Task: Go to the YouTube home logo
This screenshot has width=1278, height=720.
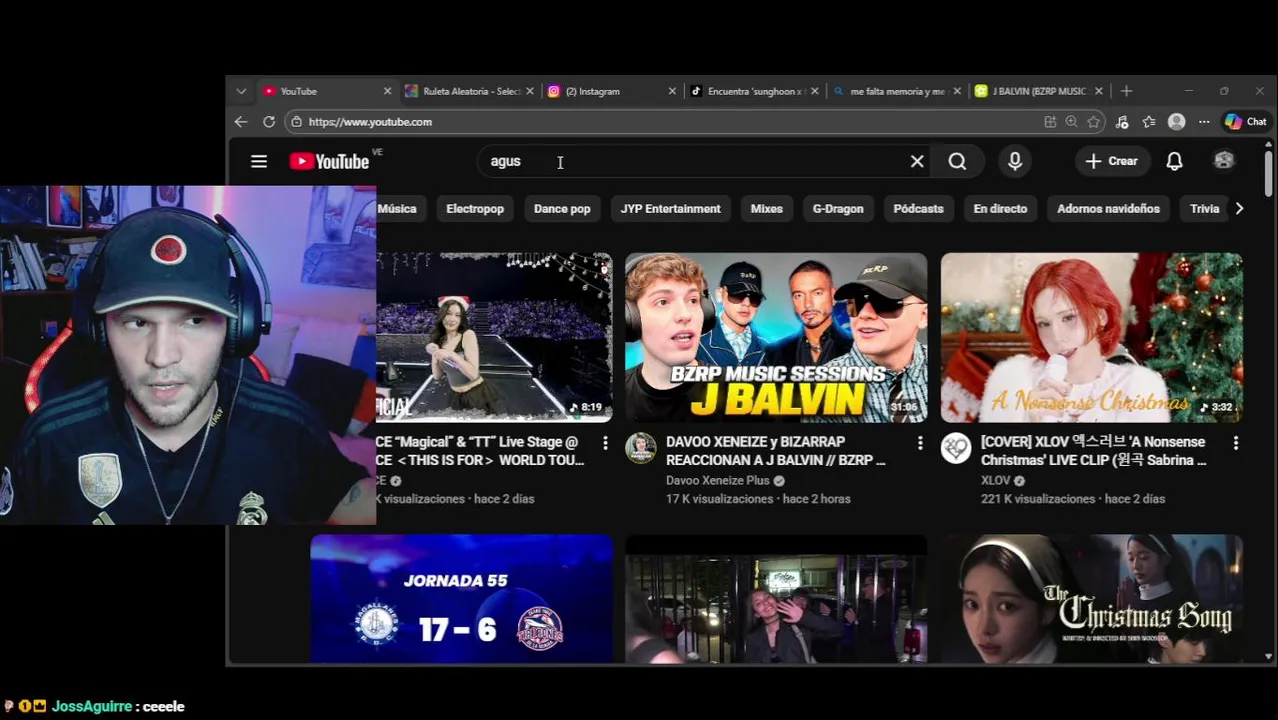Action: (329, 161)
